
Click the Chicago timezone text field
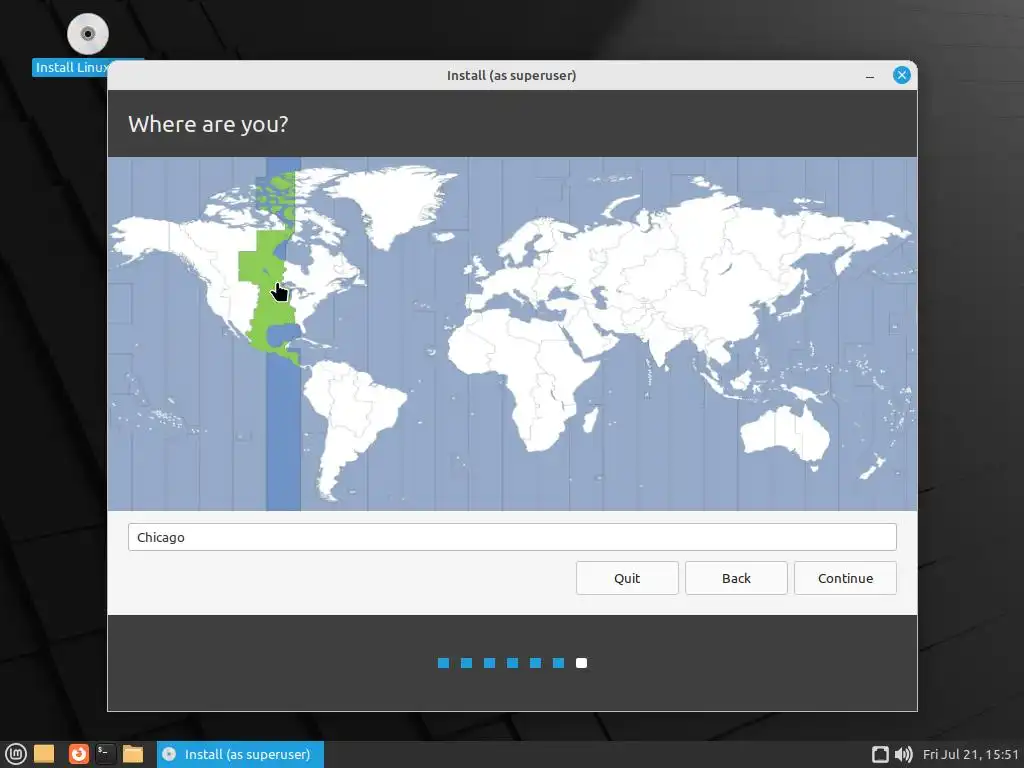512,537
